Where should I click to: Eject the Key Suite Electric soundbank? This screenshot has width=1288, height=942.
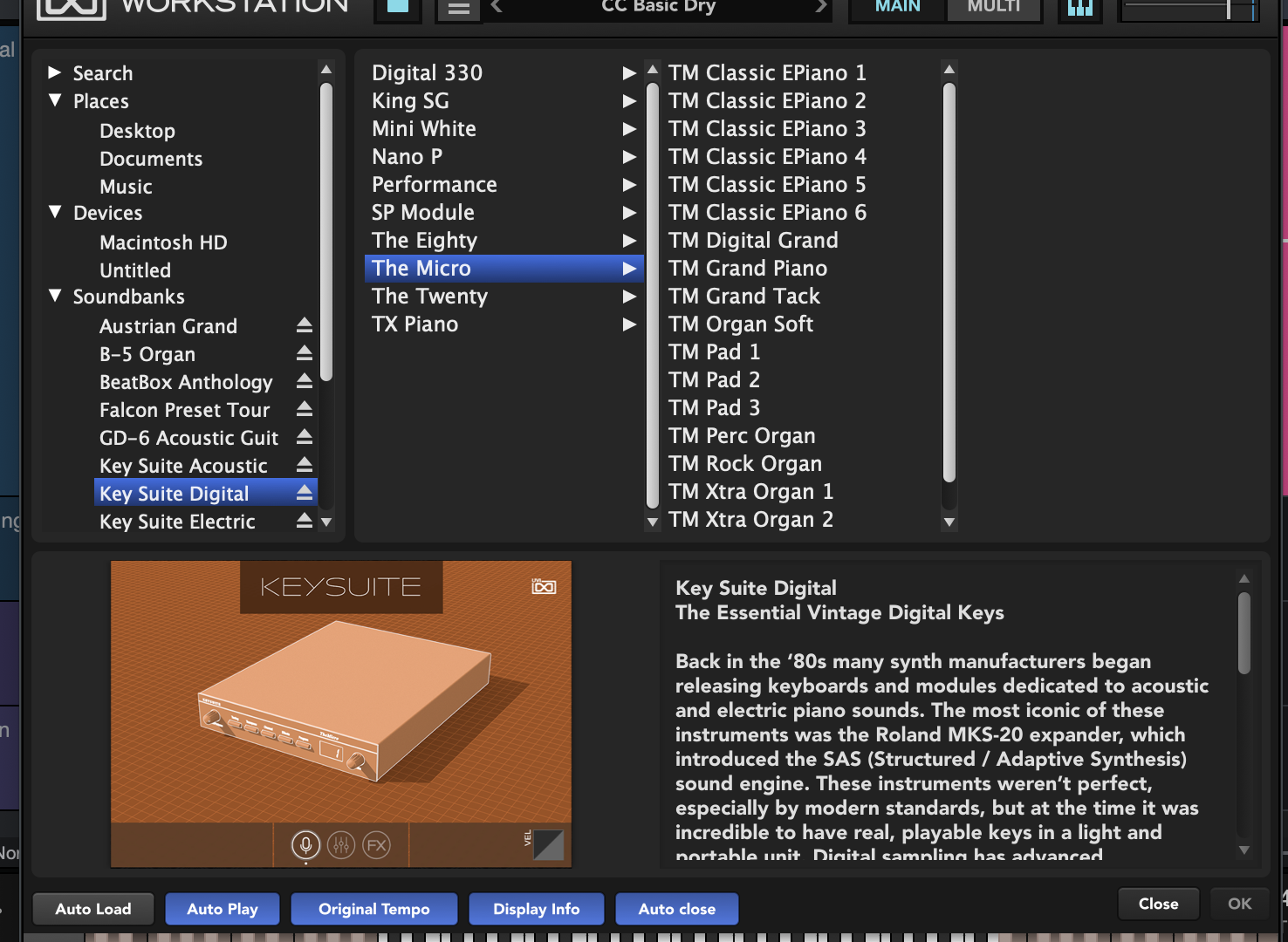coord(304,521)
